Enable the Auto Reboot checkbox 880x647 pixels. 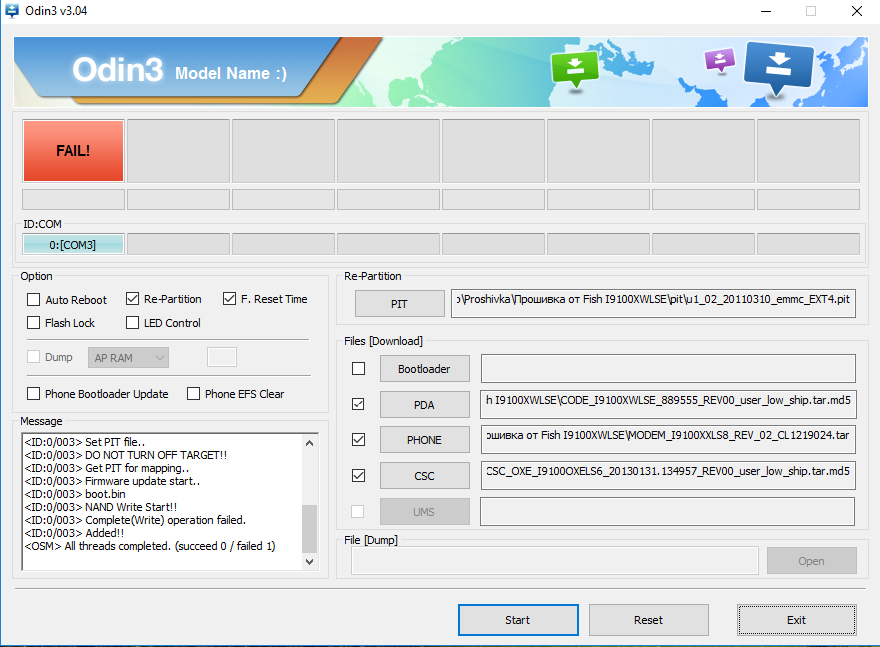coord(34,299)
